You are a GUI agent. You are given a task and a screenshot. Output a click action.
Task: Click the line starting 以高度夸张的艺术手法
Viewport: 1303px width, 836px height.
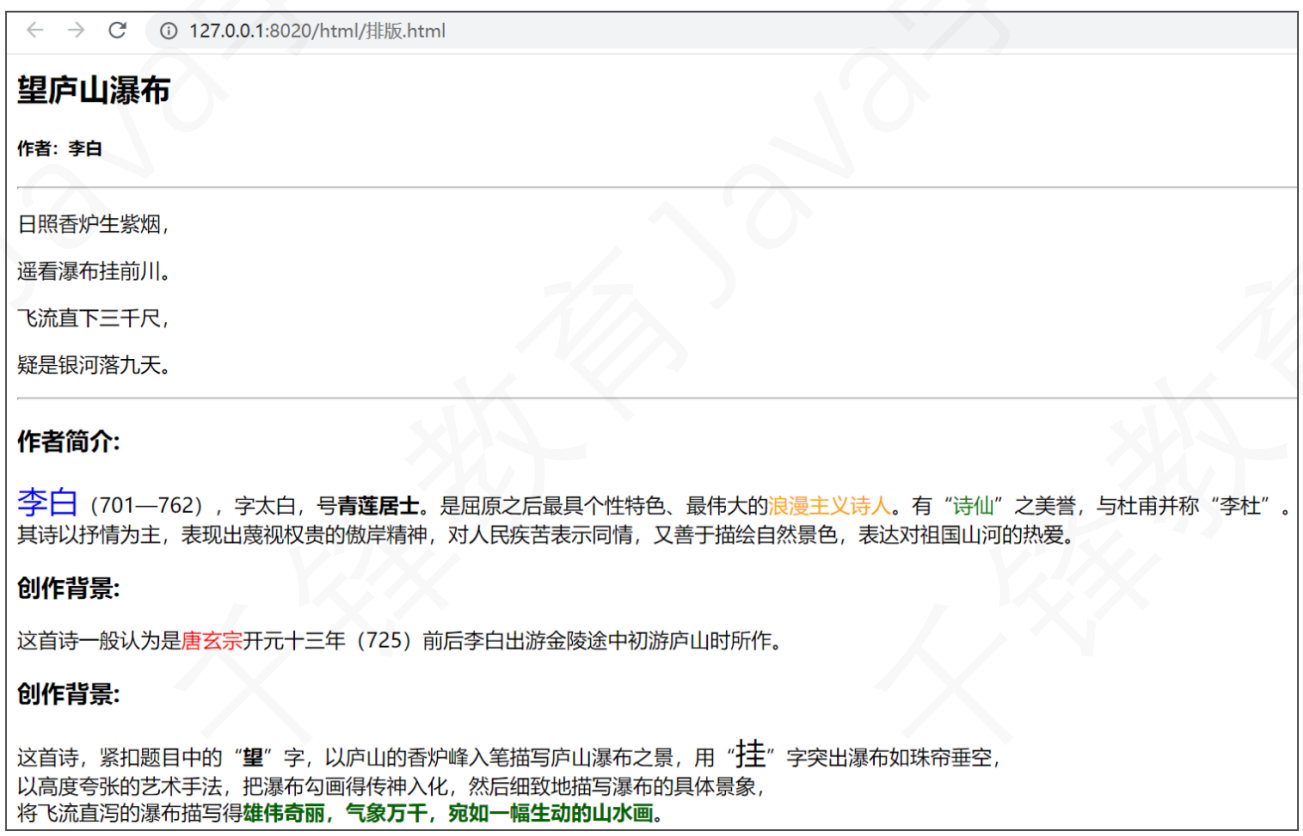pos(393,786)
